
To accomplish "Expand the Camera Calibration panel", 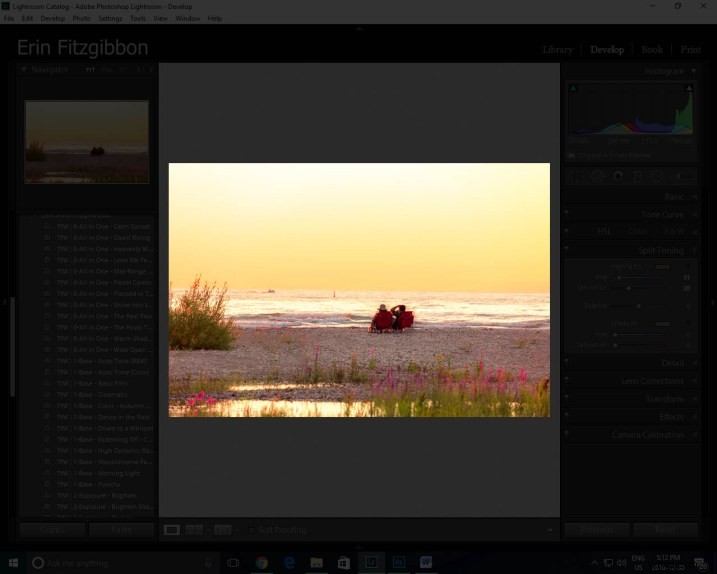I will 647,435.
